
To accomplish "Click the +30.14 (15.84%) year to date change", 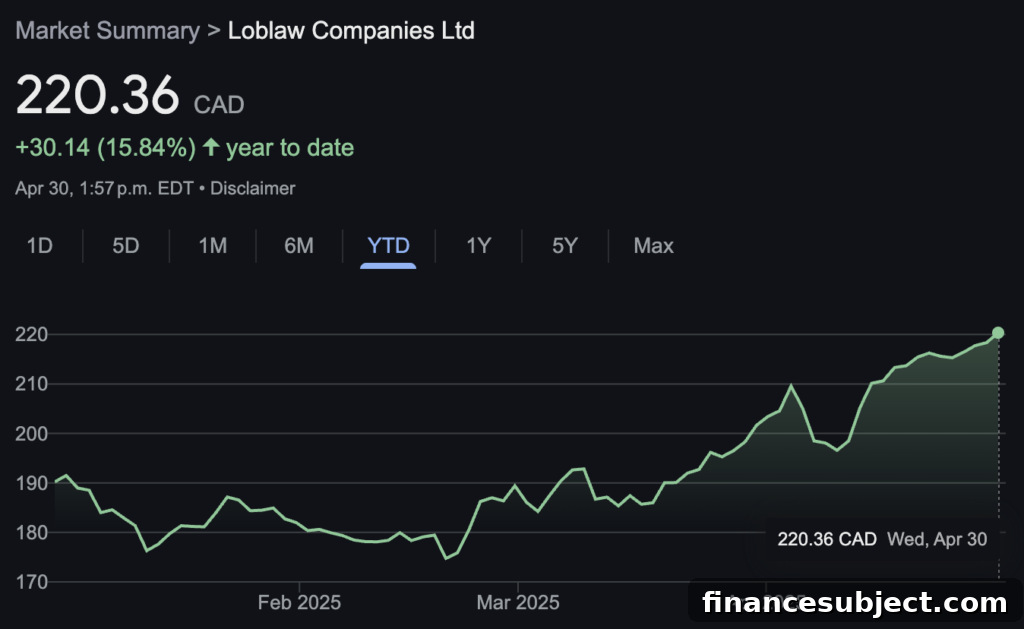I will tap(184, 148).
